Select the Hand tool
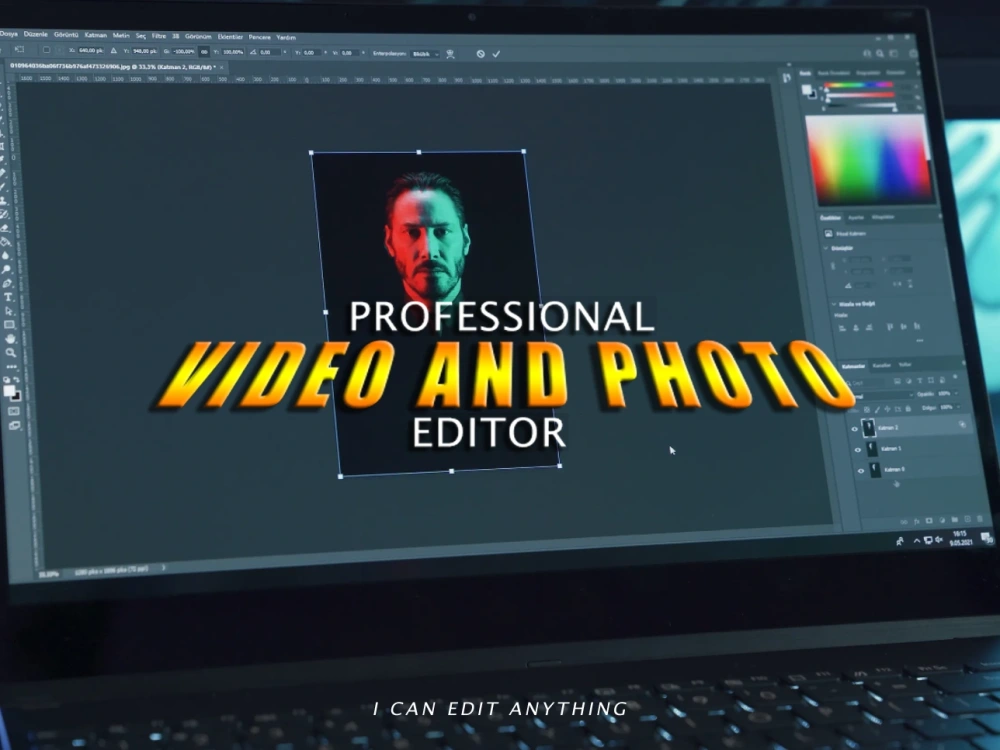 (x=10, y=339)
